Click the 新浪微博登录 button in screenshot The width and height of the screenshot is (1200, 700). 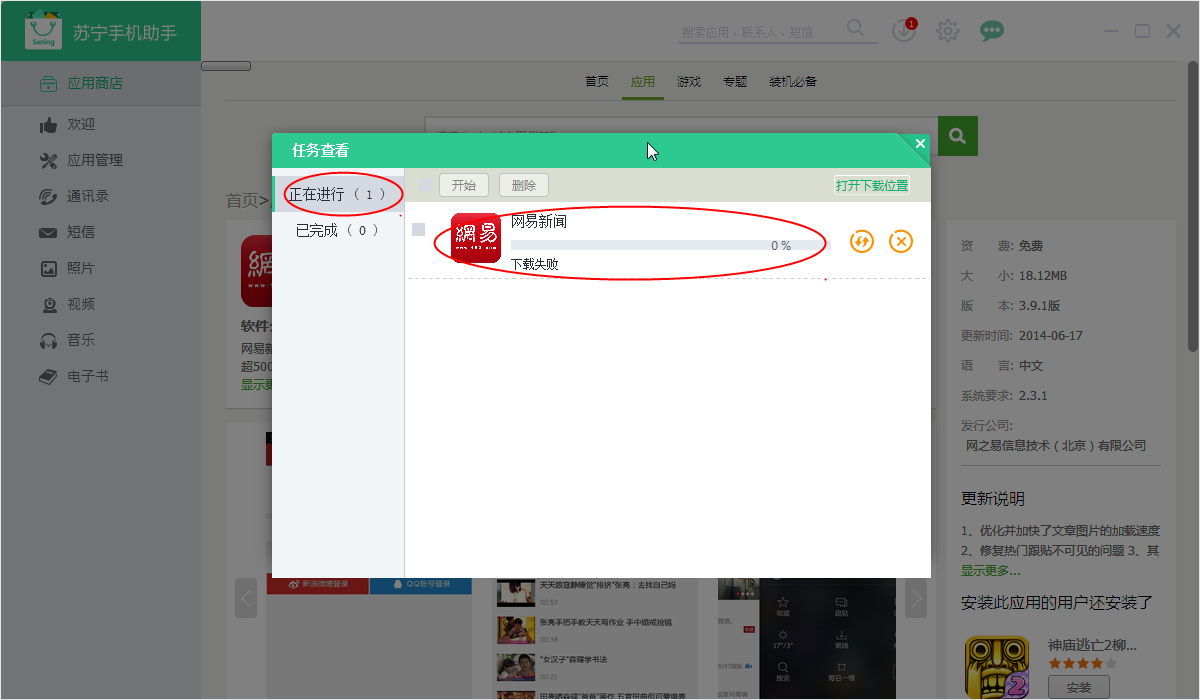coord(318,585)
